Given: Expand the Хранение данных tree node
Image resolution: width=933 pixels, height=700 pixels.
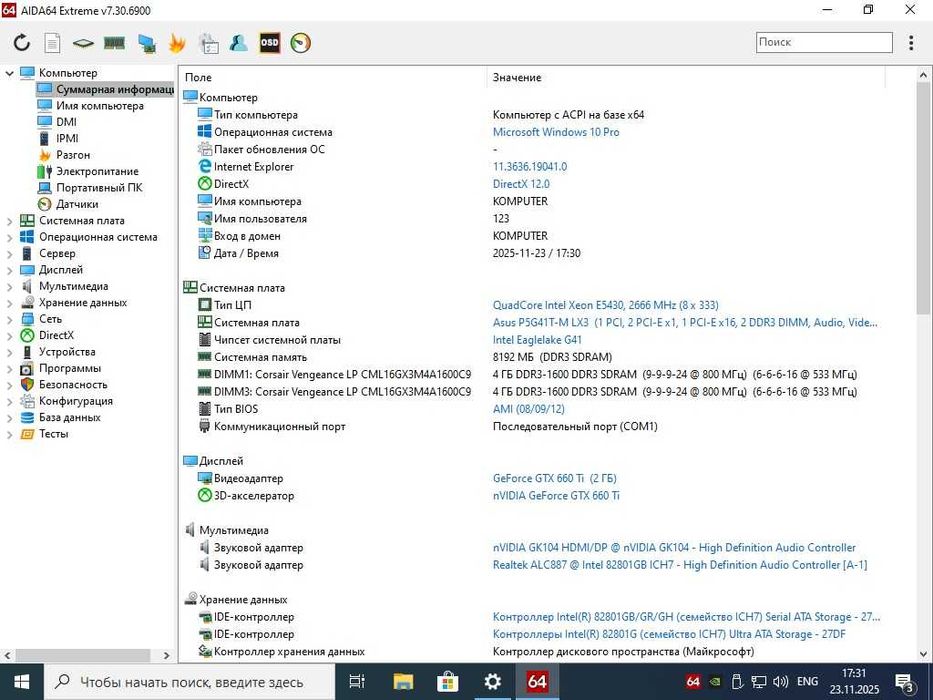Looking at the screenshot, I should click(x=9, y=303).
